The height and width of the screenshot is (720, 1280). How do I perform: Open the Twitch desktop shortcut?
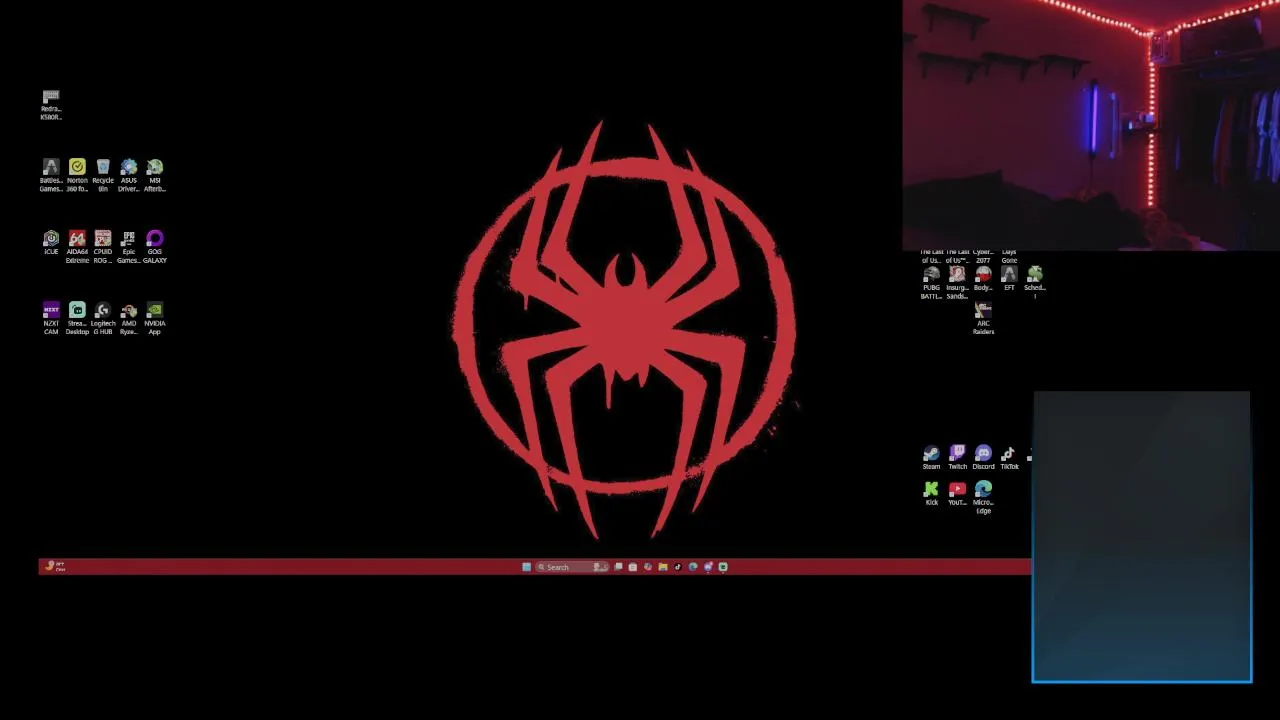tap(957, 458)
